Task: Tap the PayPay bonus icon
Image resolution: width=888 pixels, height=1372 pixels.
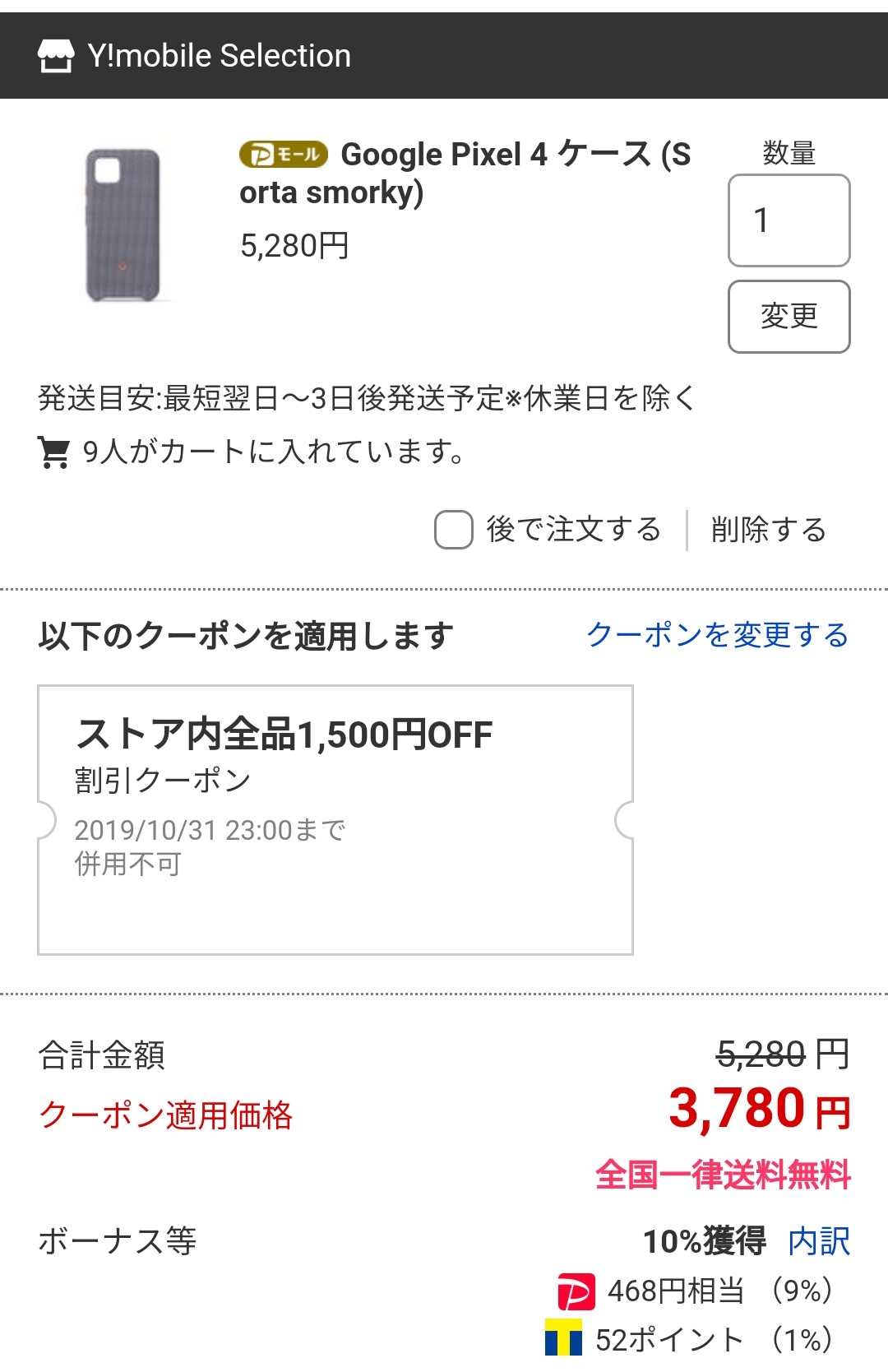Action: click(576, 1291)
